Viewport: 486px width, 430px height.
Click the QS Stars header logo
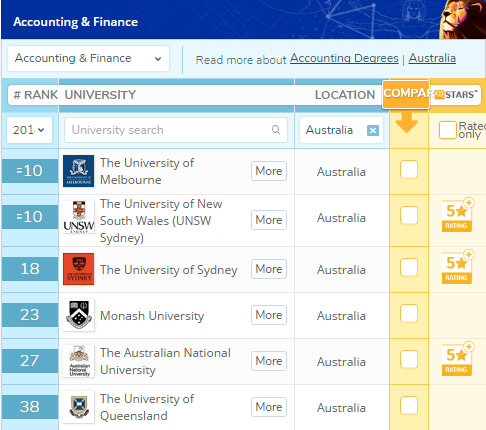pos(456,94)
